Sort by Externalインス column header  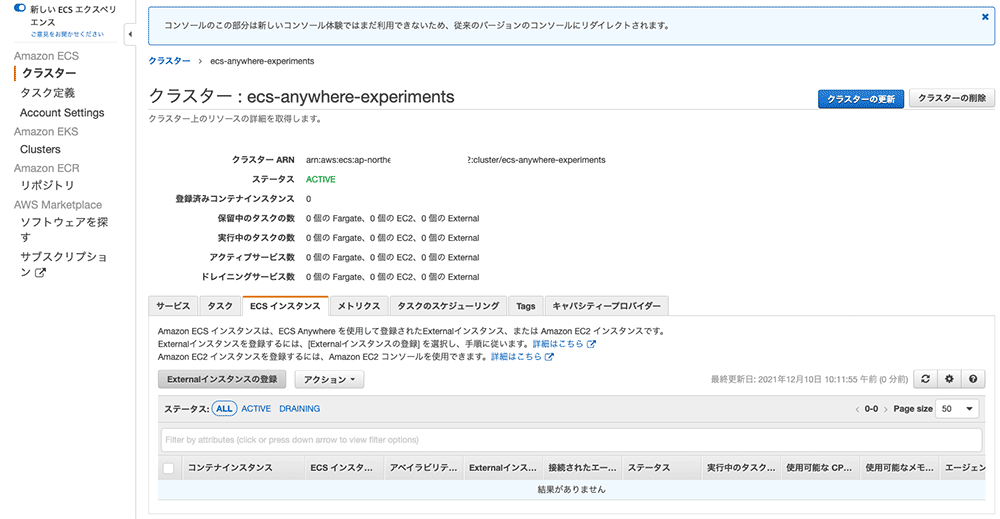point(503,468)
